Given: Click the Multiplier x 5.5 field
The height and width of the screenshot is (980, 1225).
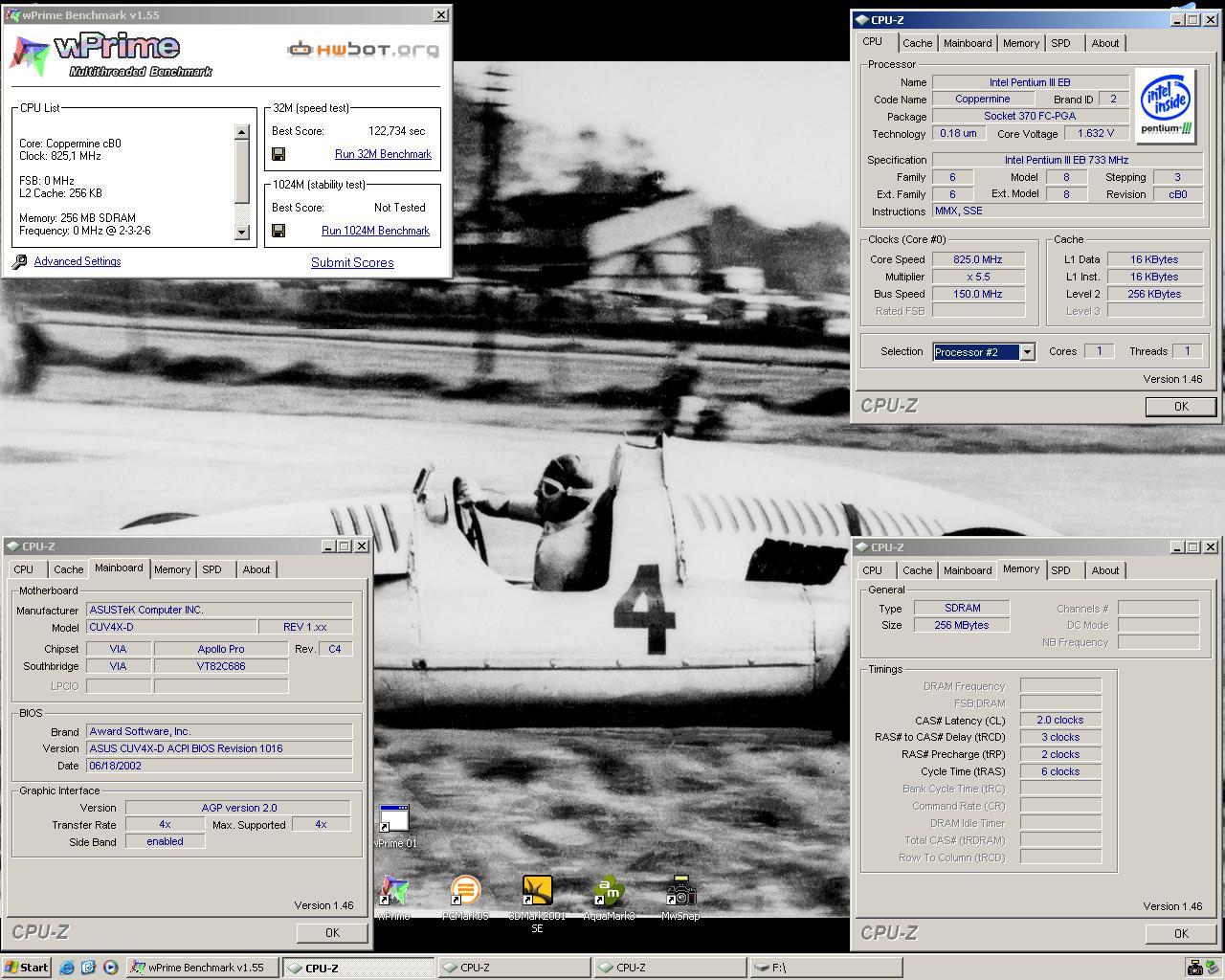Looking at the screenshot, I should tap(977, 277).
